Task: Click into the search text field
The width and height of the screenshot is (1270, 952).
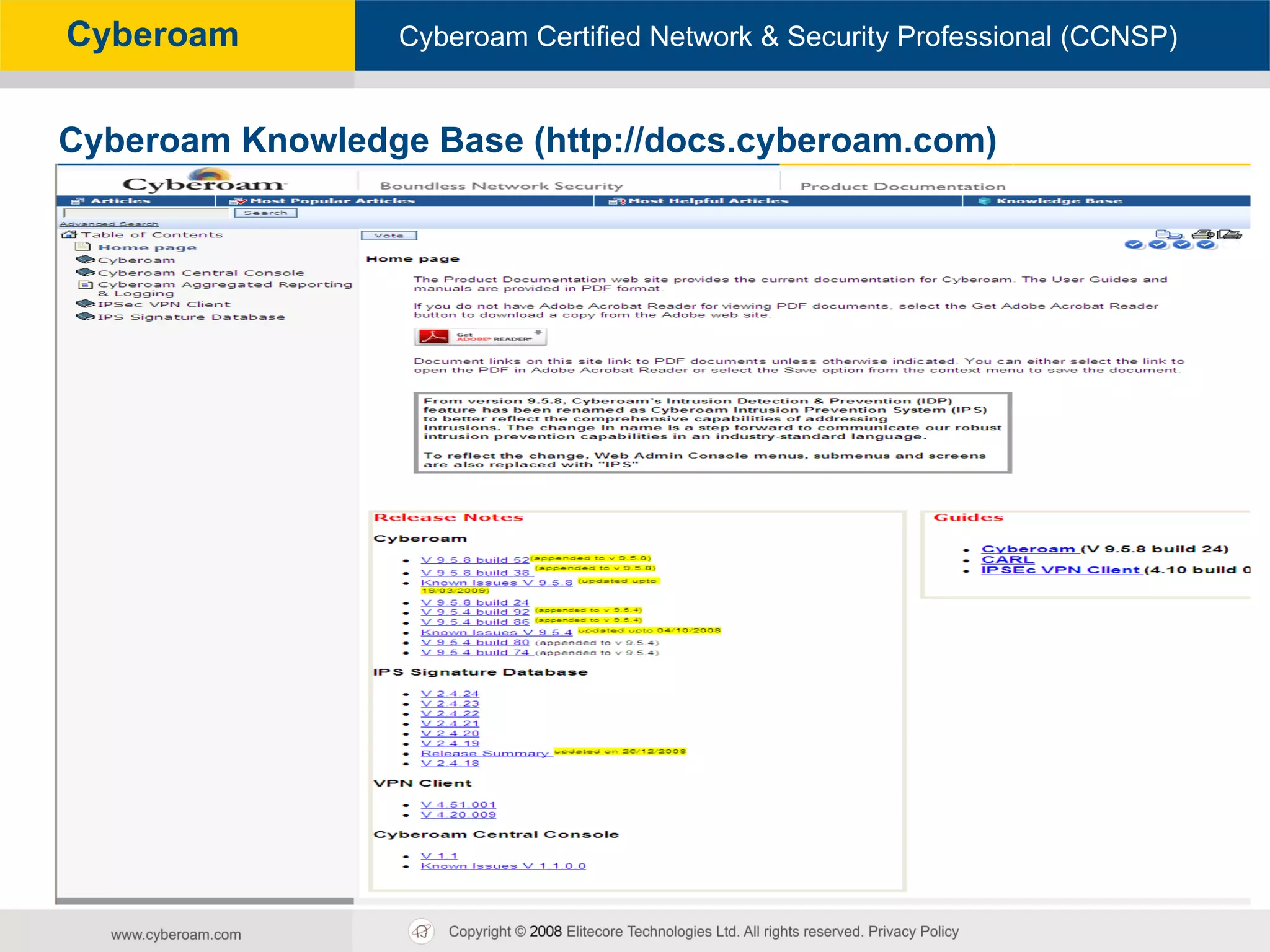Action: pos(146,213)
